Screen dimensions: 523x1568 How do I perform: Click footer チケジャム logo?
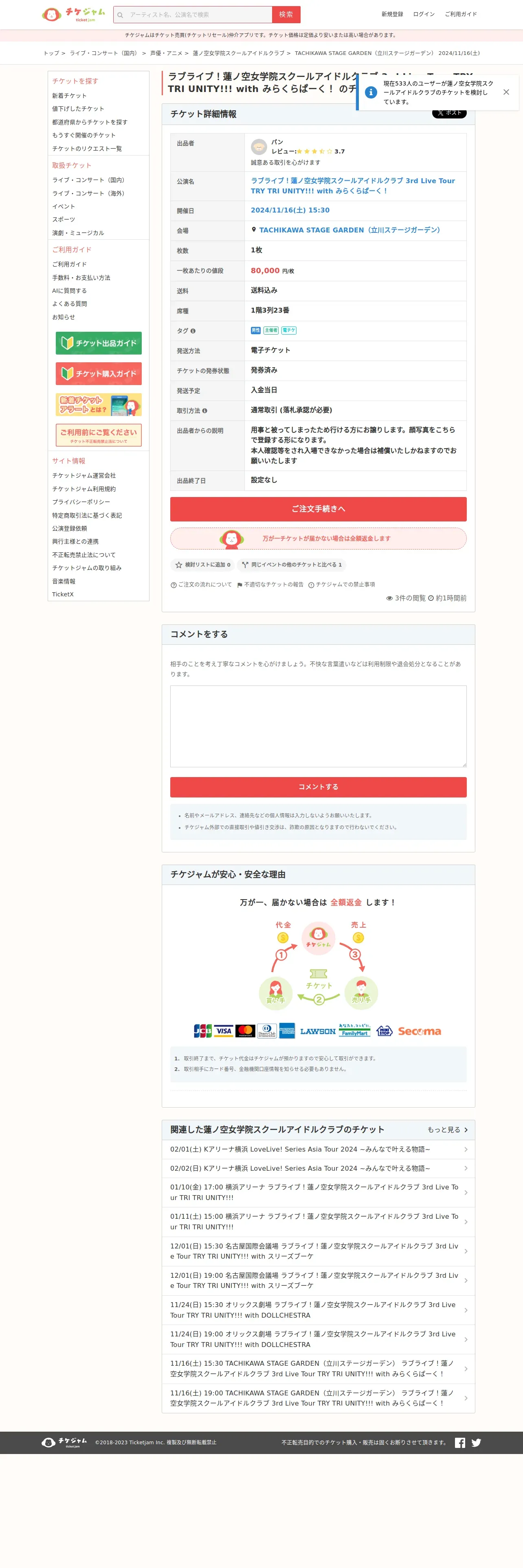coord(64,1443)
